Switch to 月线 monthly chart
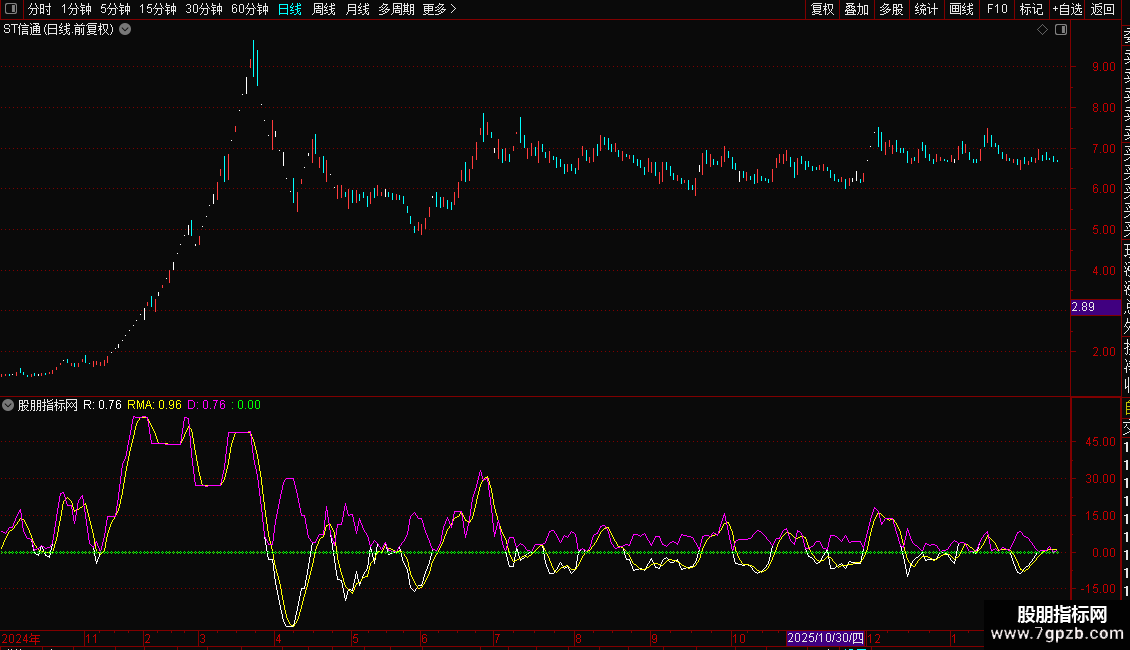This screenshot has height=650, width=1130. coord(357,9)
